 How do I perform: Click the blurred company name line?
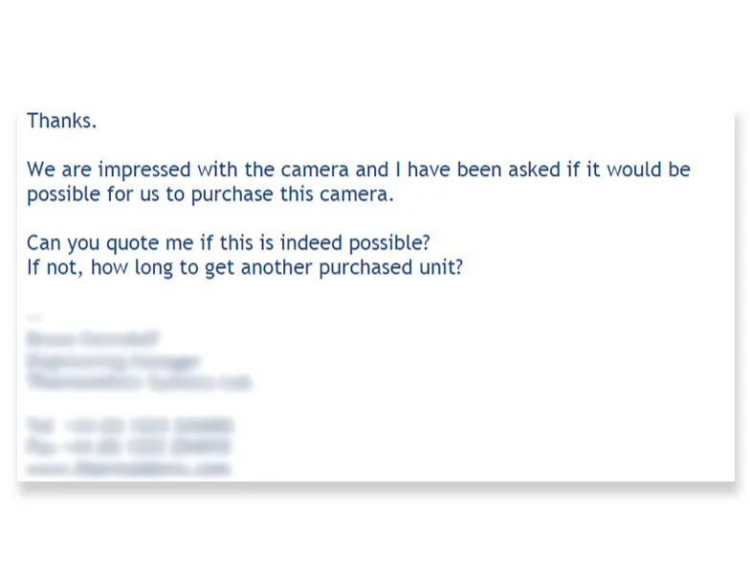coord(139,382)
